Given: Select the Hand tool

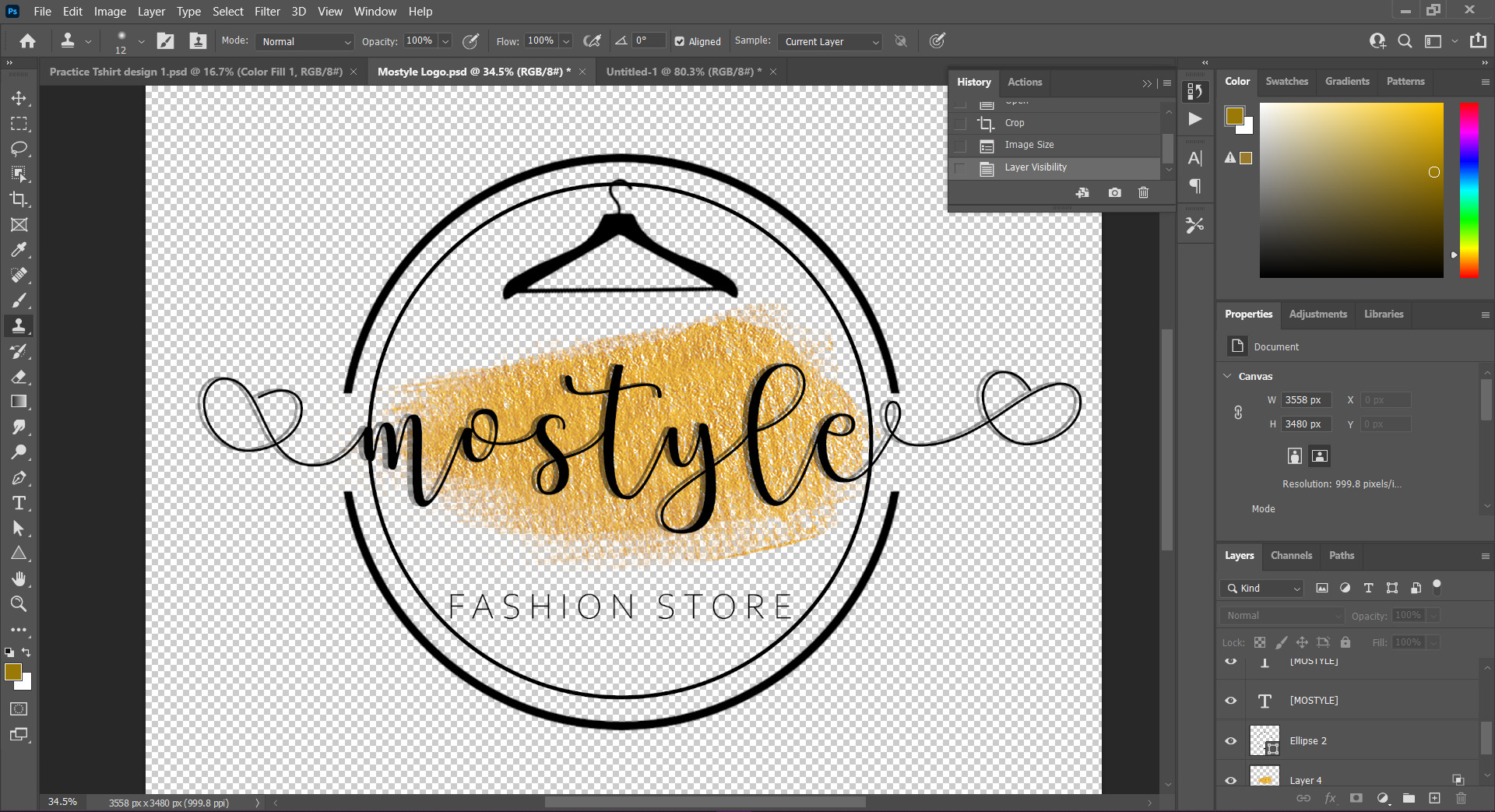Looking at the screenshot, I should click(x=19, y=578).
